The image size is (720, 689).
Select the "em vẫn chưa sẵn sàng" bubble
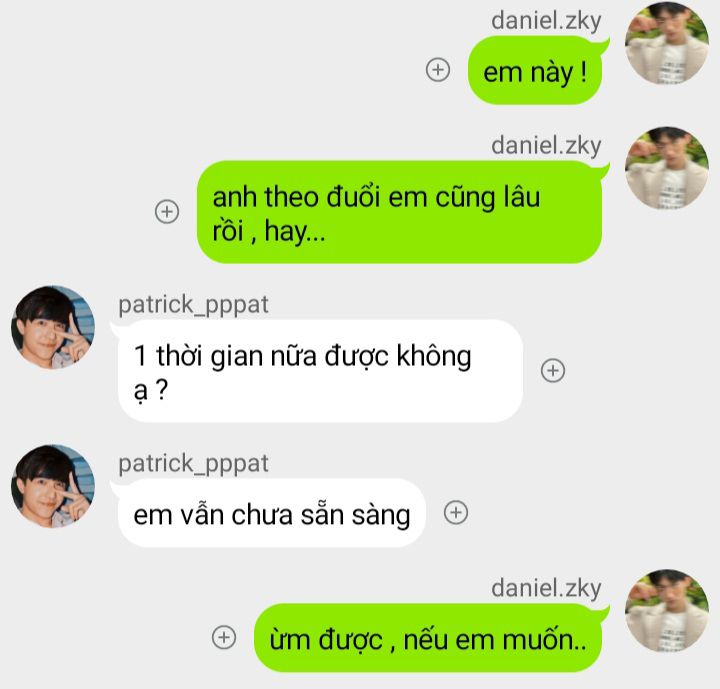271,513
